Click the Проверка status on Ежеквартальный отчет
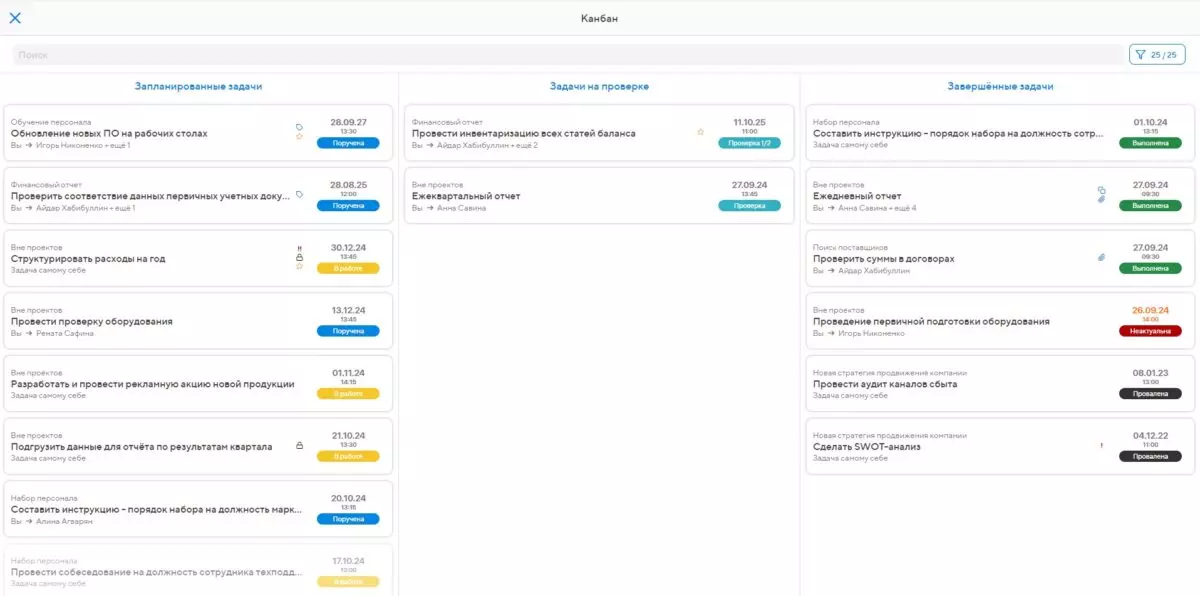The height and width of the screenshot is (596, 1200). click(749, 206)
